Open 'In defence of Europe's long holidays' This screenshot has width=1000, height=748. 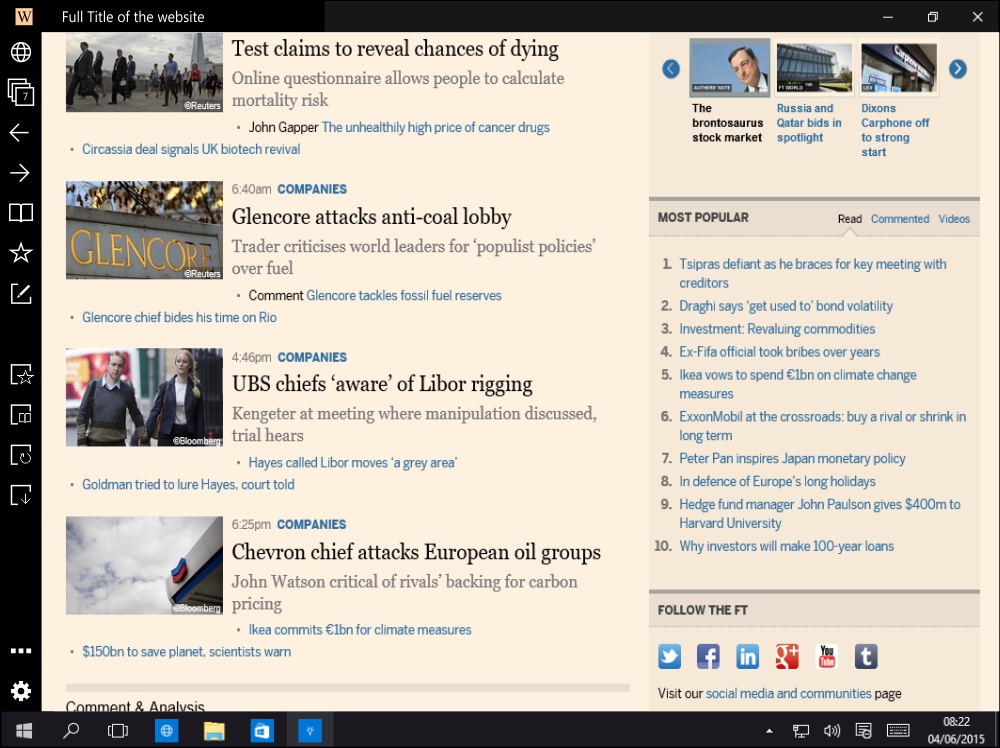tap(777, 481)
